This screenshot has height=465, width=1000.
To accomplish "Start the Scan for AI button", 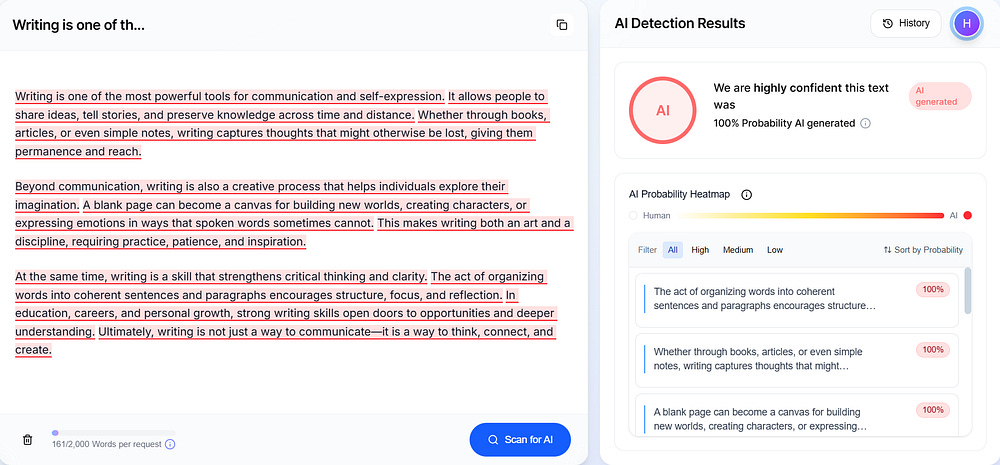I will 520,439.
